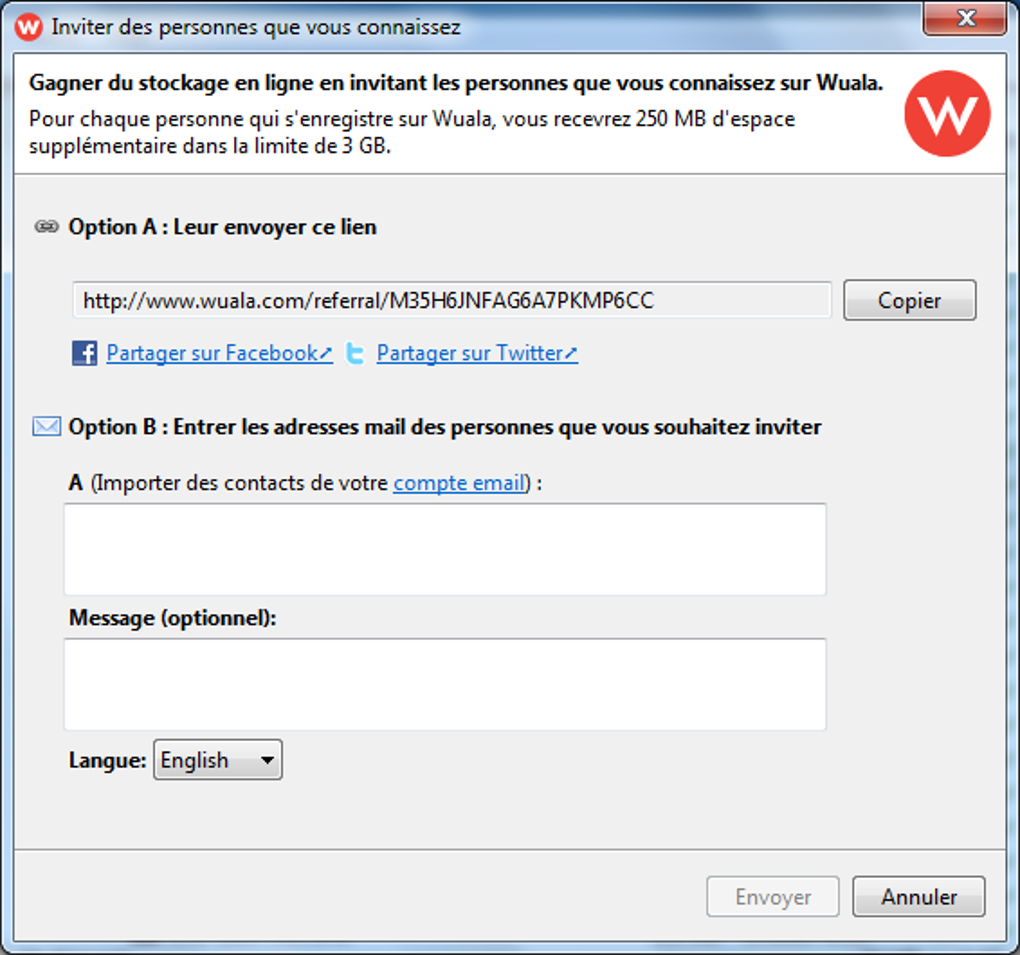Click the referral URL text field

(451, 300)
